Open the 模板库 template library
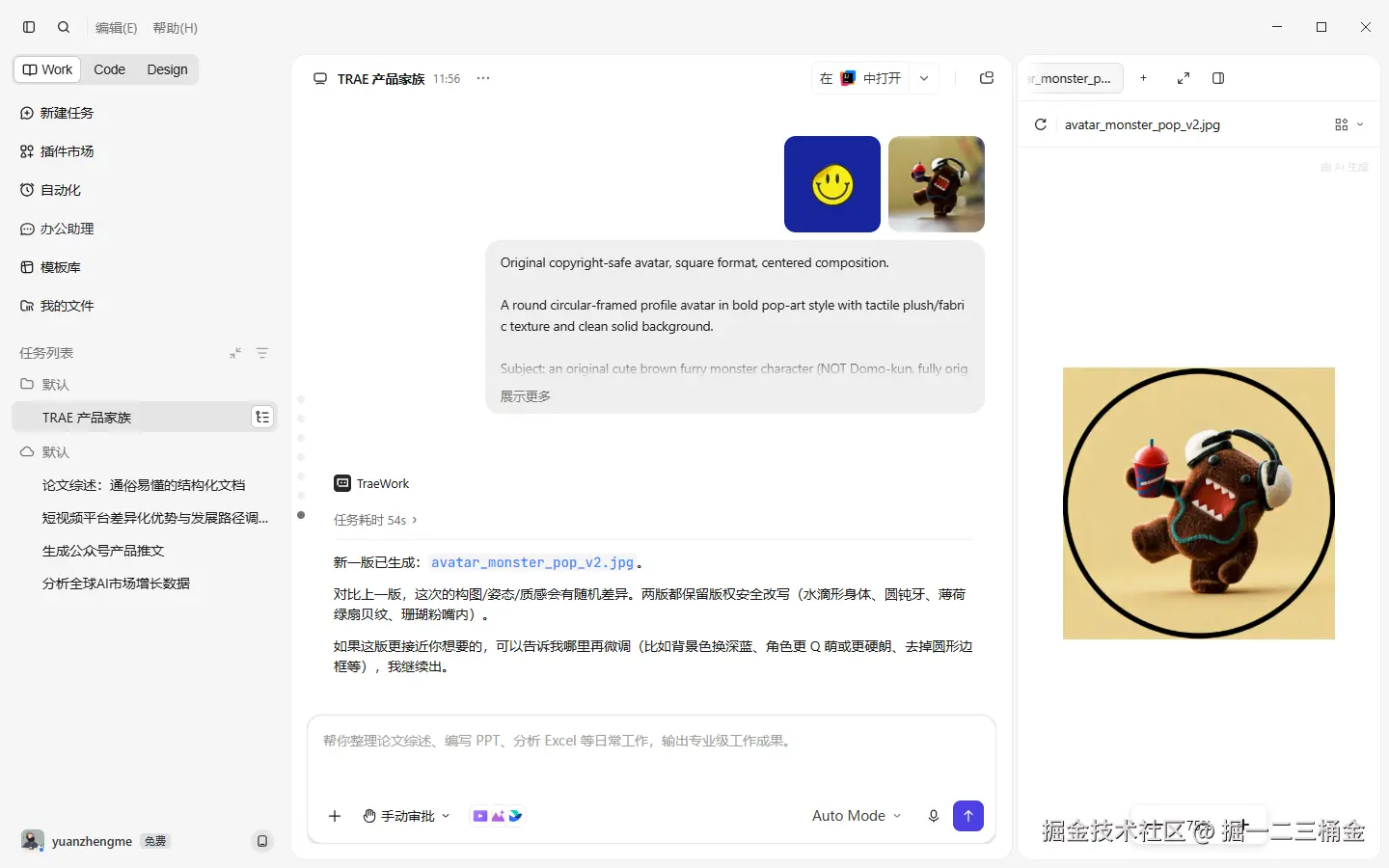Image resolution: width=1389 pixels, height=868 pixels. (50, 267)
